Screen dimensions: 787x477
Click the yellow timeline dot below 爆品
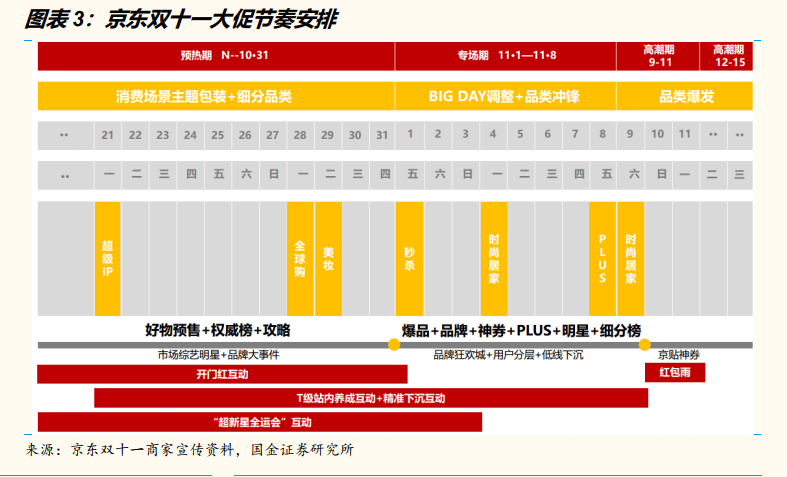(x=394, y=345)
